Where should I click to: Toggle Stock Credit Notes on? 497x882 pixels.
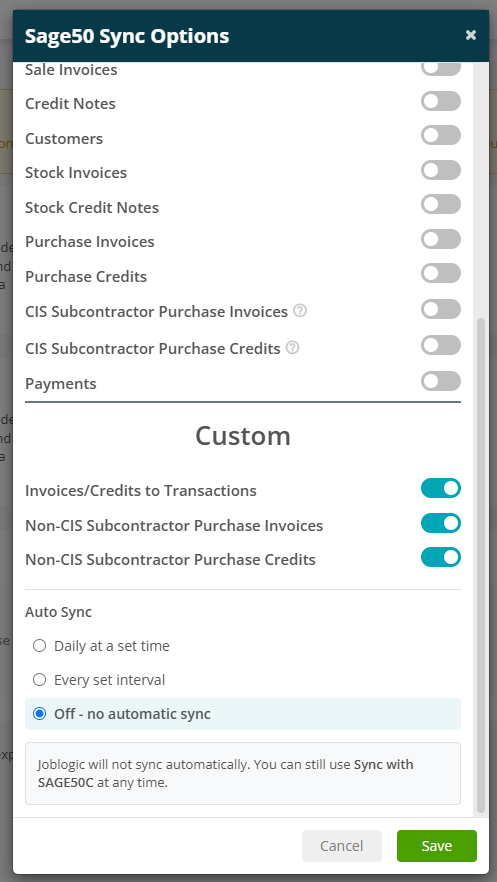click(x=441, y=204)
